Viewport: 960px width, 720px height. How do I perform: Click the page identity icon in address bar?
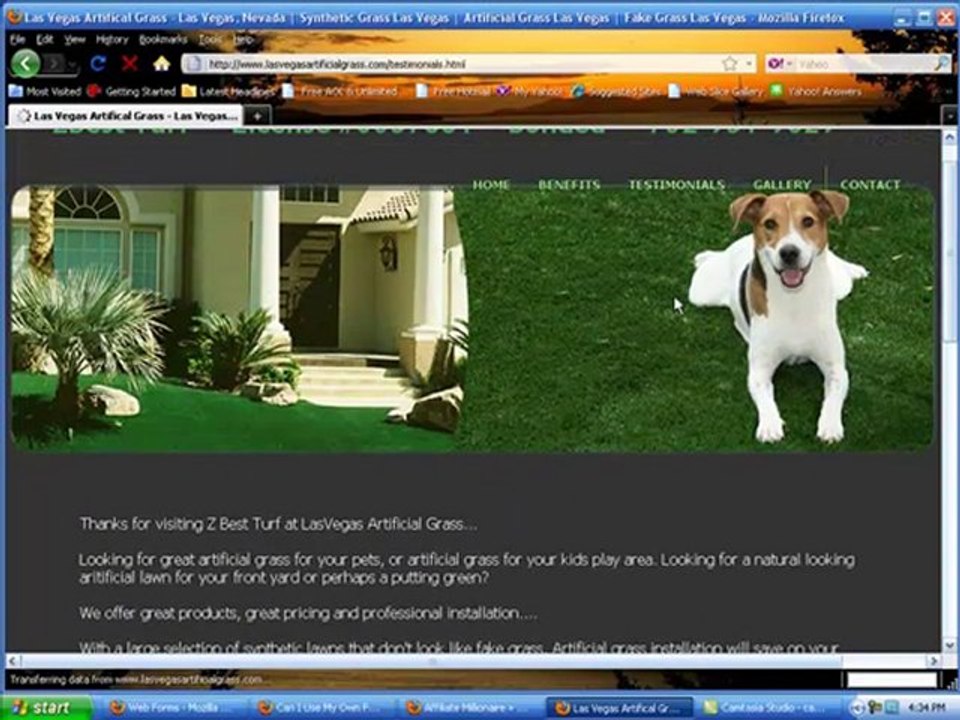point(193,64)
